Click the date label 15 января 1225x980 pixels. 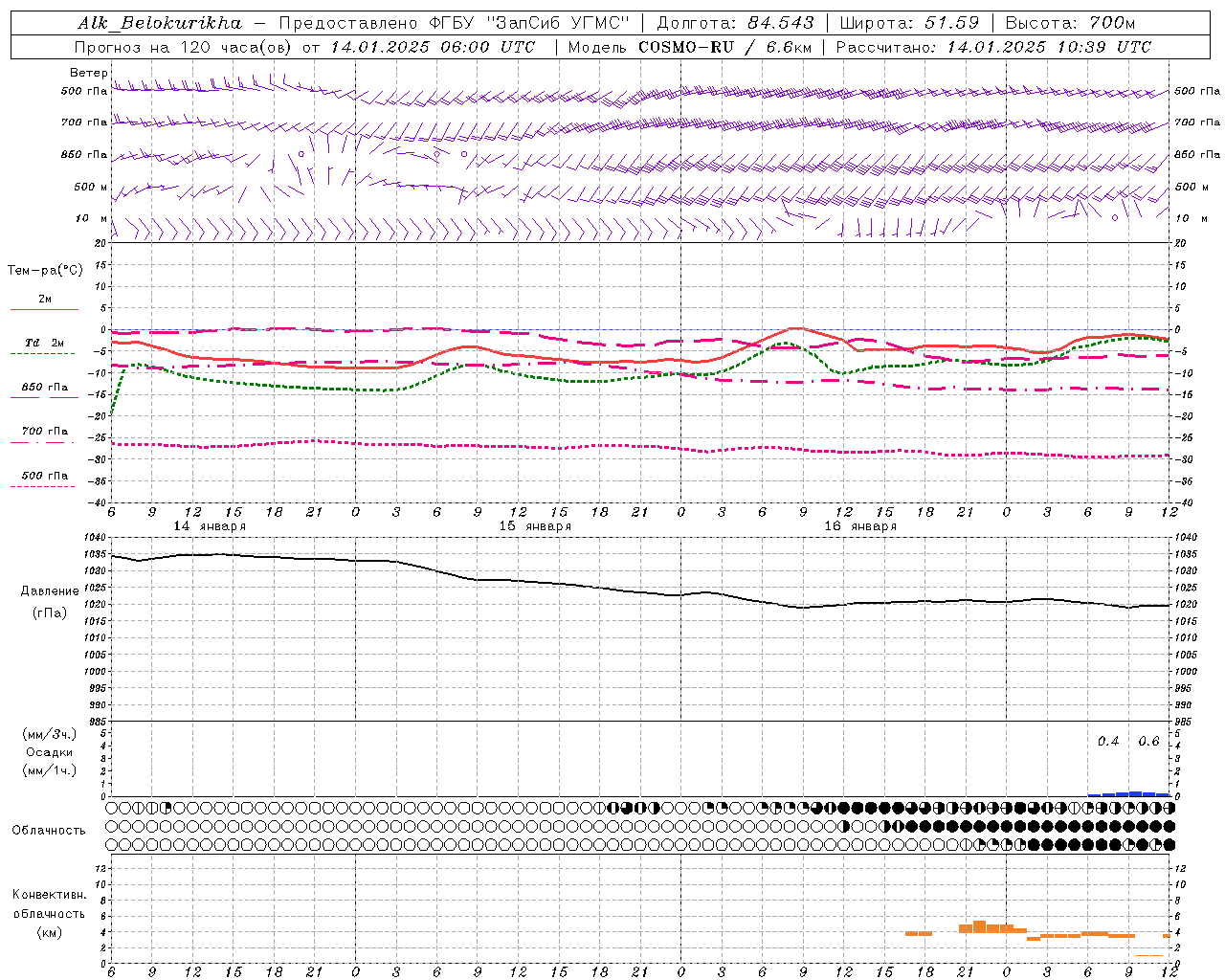534,526
